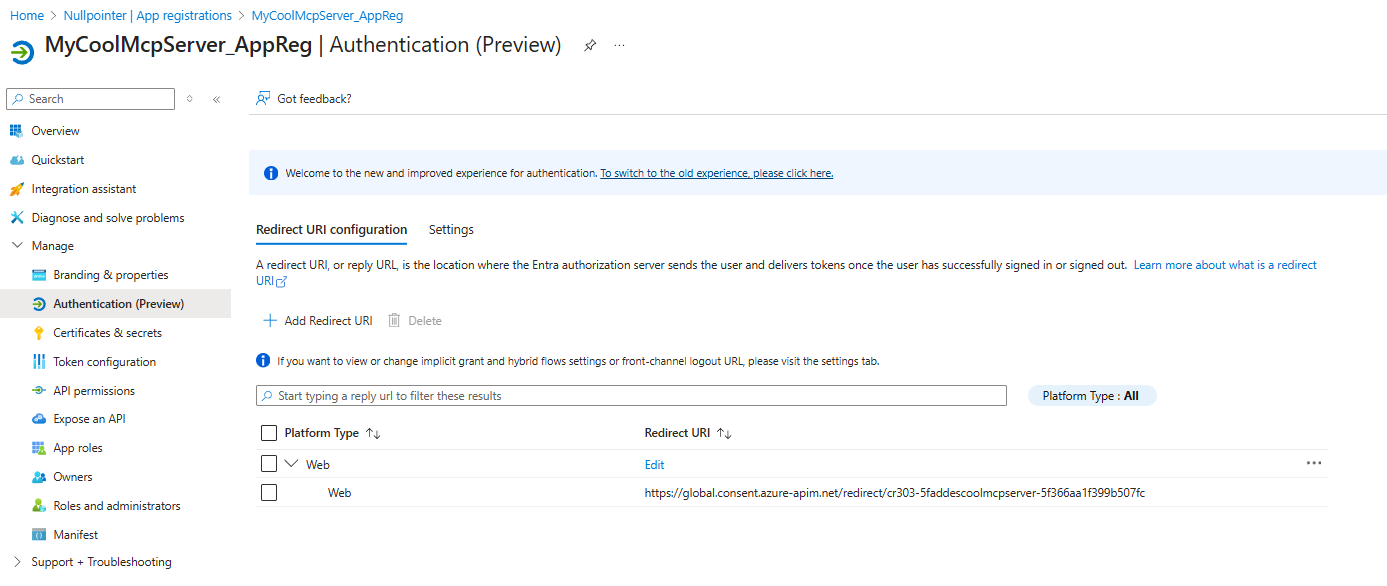Viewport: 1387px width, 586px height.
Task: Collapse the sidebar with the double chevron
Action: (216, 99)
